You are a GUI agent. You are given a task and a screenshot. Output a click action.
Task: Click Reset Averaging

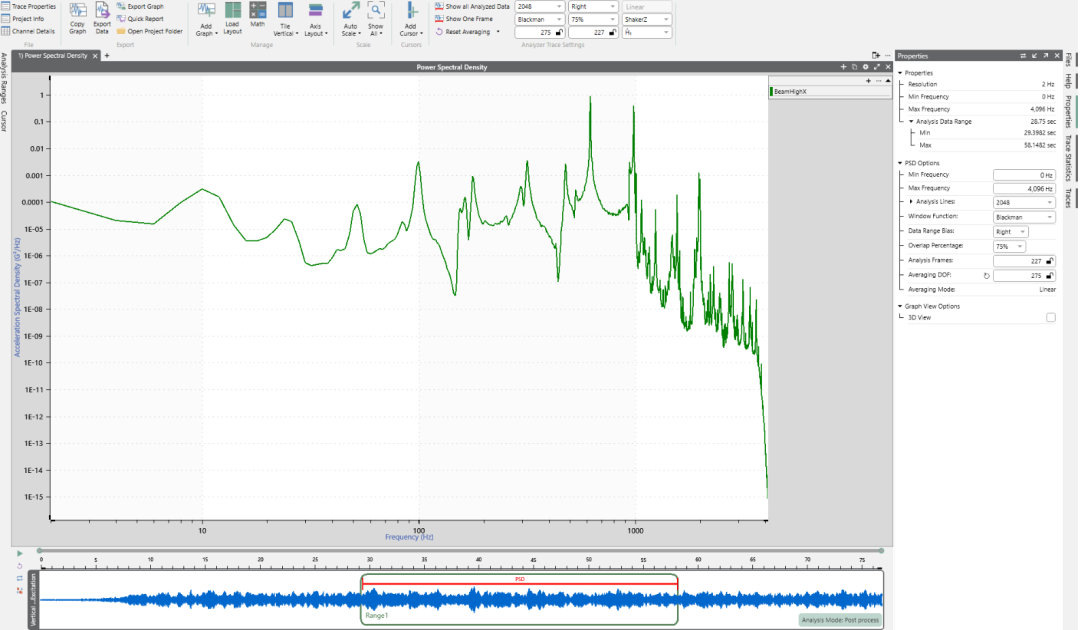click(x=463, y=32)
